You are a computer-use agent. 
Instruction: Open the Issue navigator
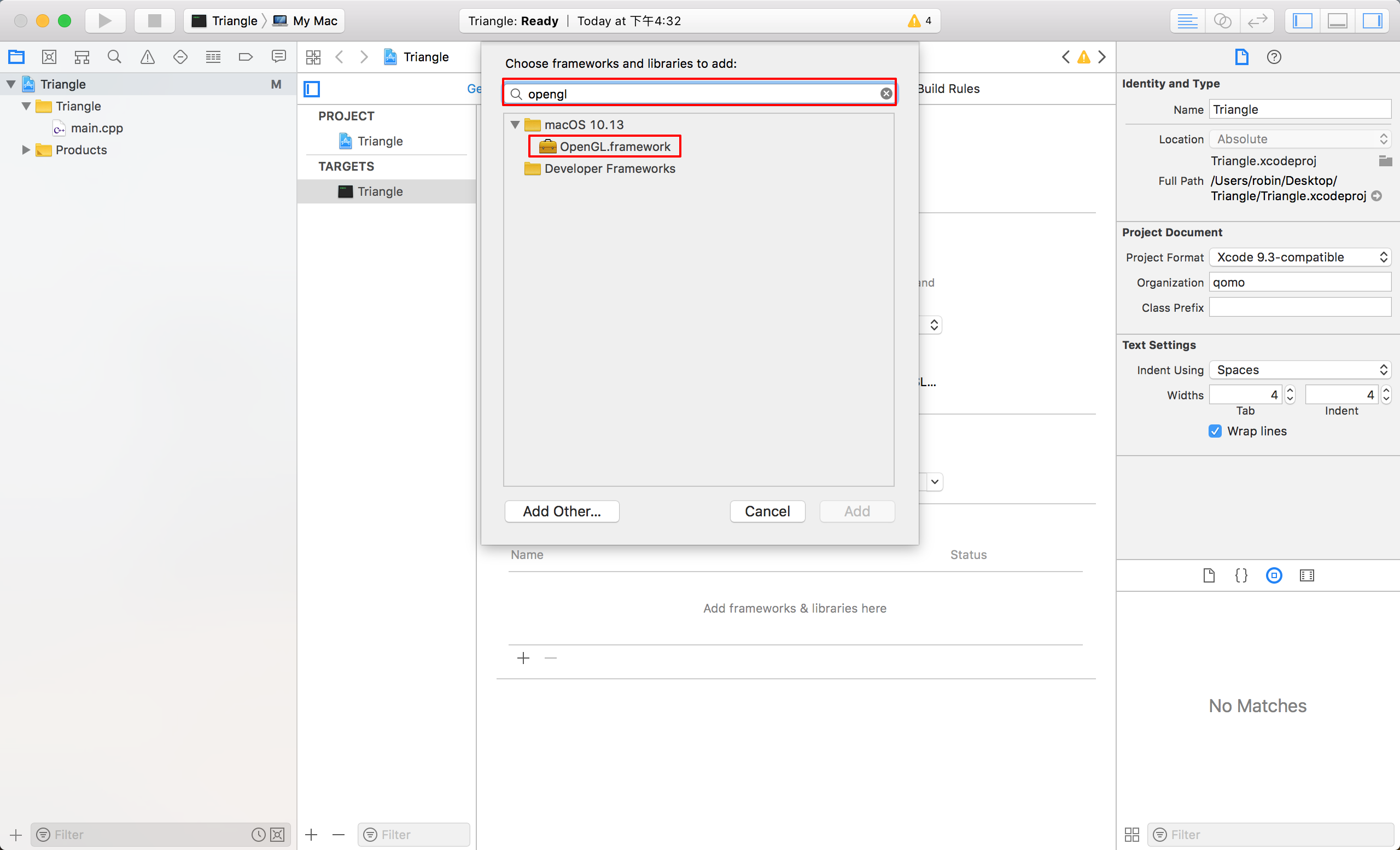[147, 57]
